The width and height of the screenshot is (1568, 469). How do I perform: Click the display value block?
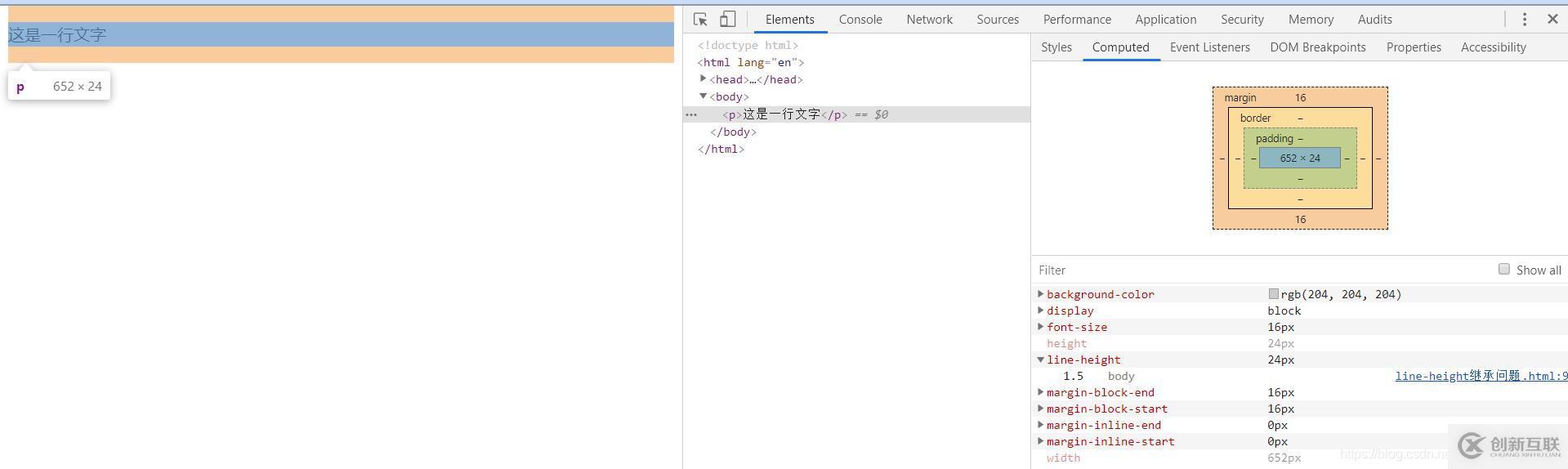click(1284, 310)
